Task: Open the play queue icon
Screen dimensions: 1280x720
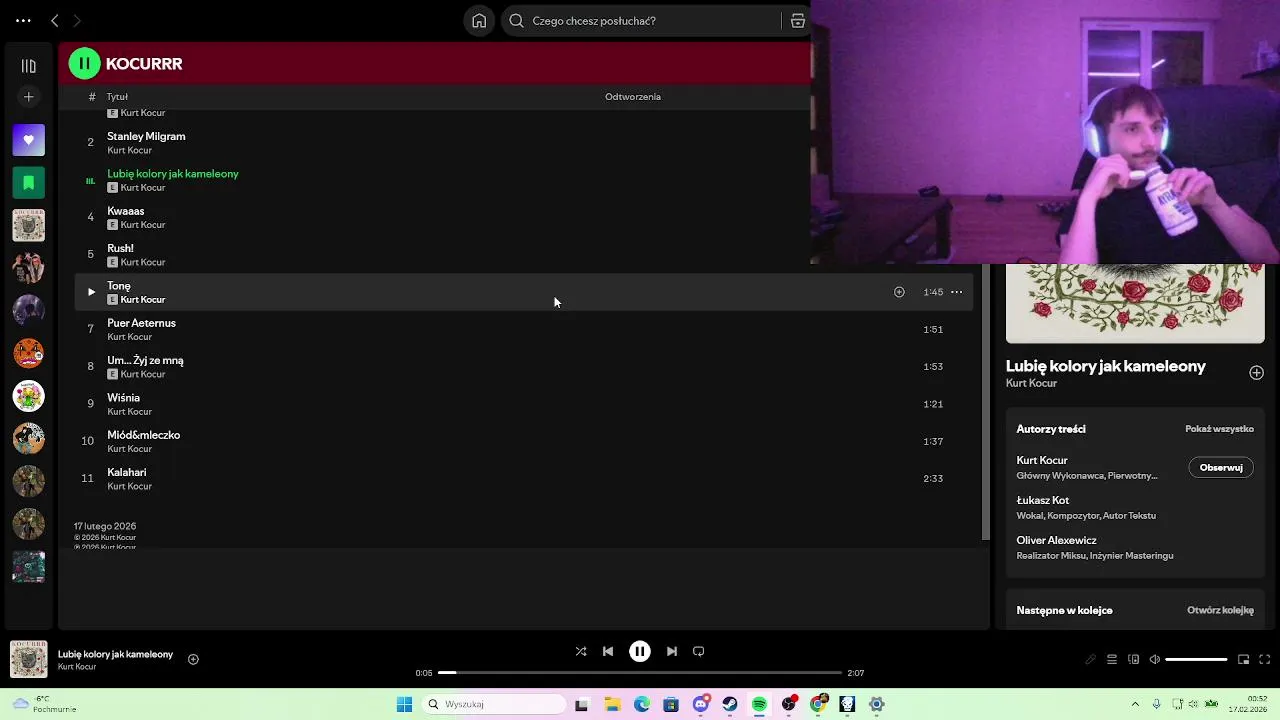Action: click(x=1112, y=659)
